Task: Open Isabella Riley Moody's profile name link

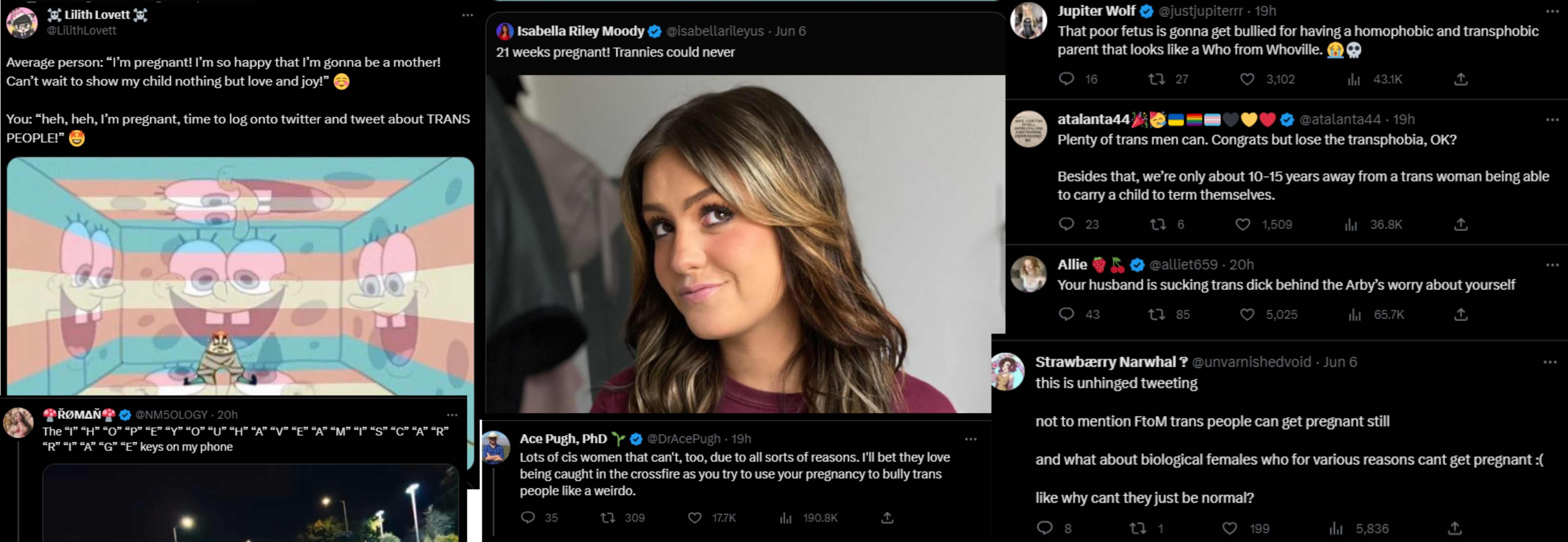Action: [580, 31]
